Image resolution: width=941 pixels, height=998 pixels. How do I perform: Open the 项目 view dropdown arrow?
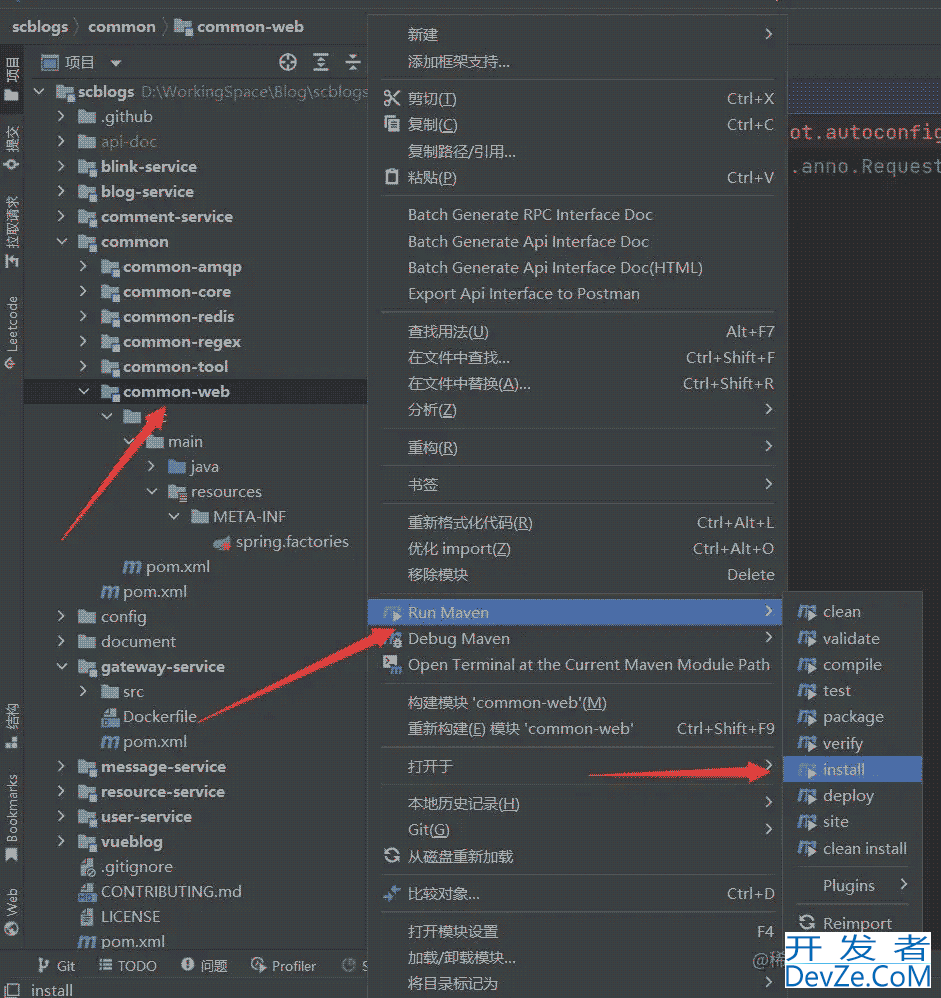pos(115,63)
